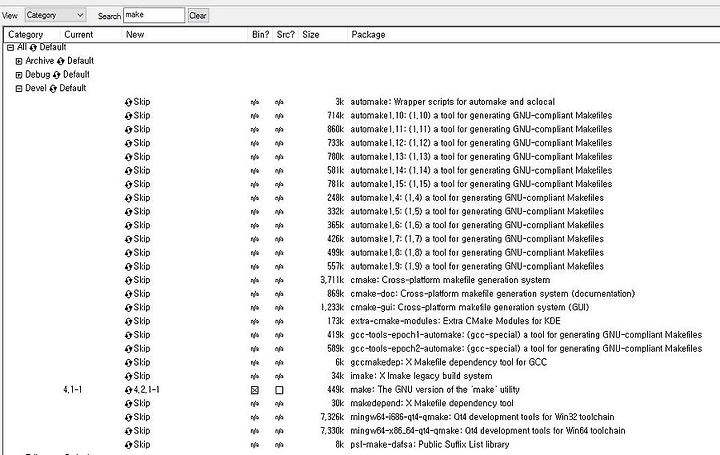Click the cycle icon for makedepend row

click(128, 404)
